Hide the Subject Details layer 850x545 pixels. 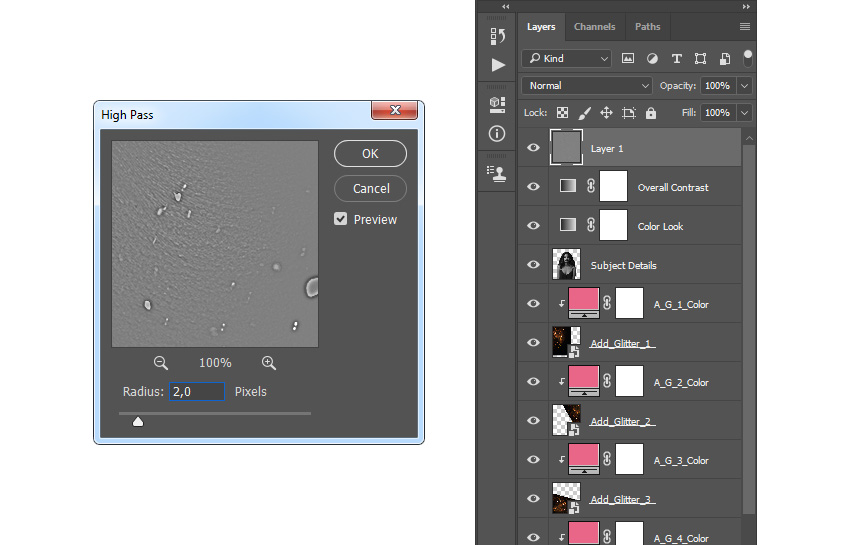click(533, 265)
